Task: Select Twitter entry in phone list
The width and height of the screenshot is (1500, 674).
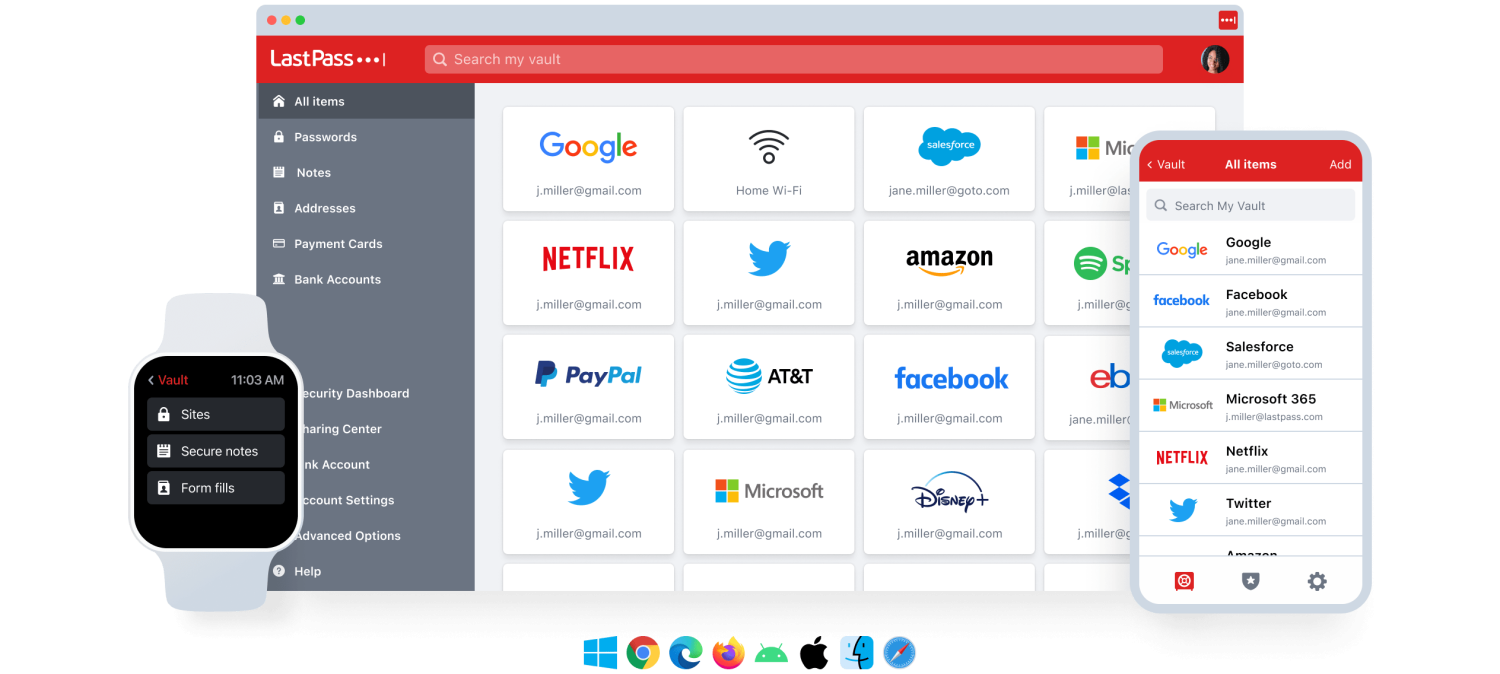Action: 1250,510
